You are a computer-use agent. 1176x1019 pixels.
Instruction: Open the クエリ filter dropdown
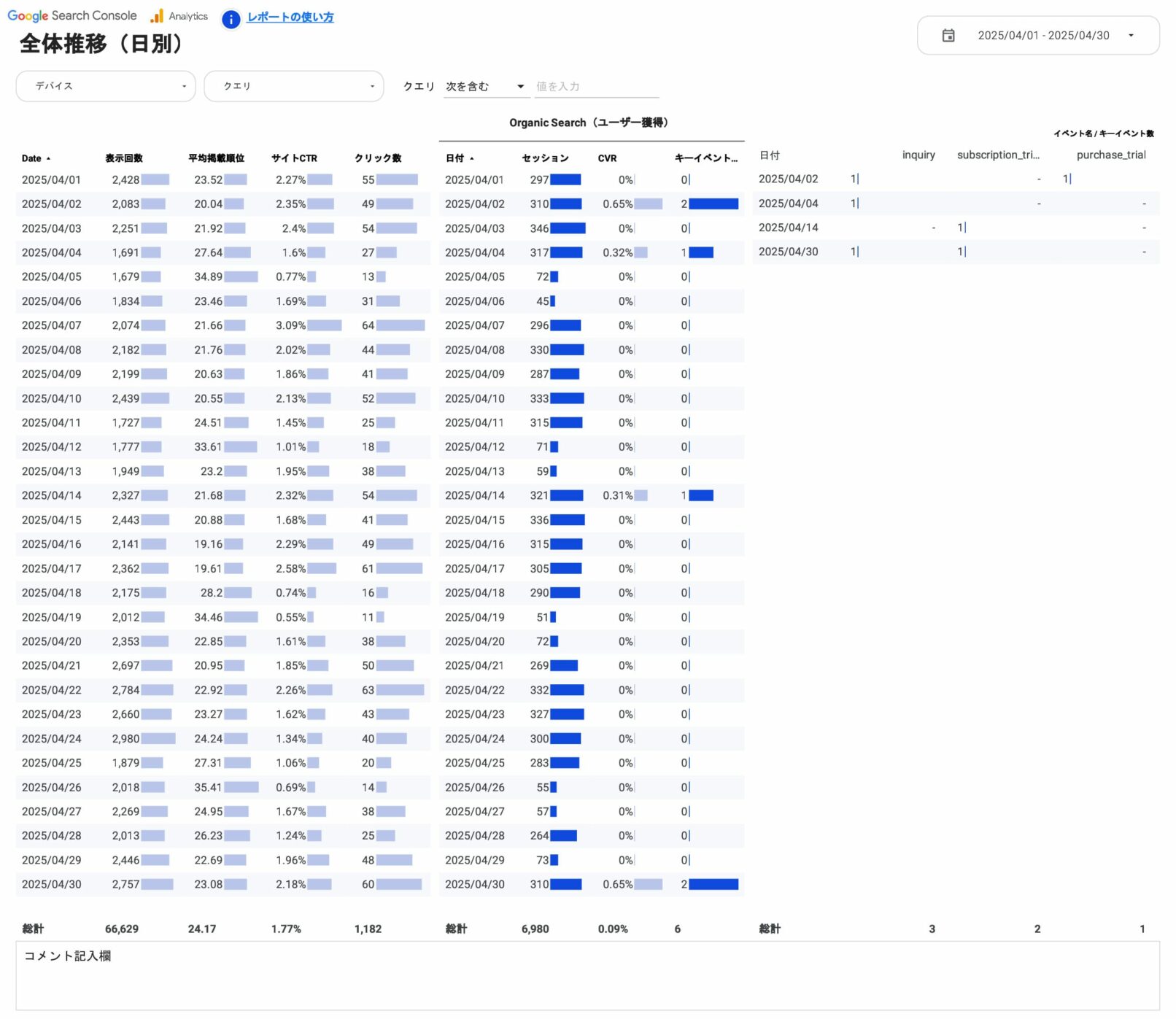[293, 85]
